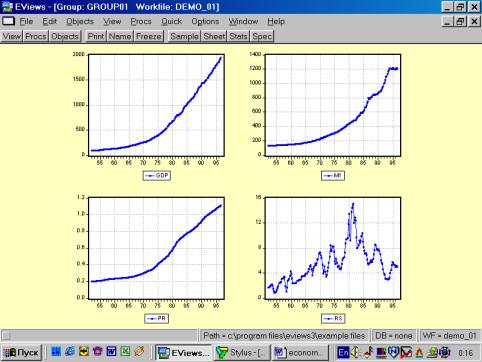Viewport: 482px width, 362px height.
Task: Click the View button on group toolbar
Action: click(x=12, y=36)
